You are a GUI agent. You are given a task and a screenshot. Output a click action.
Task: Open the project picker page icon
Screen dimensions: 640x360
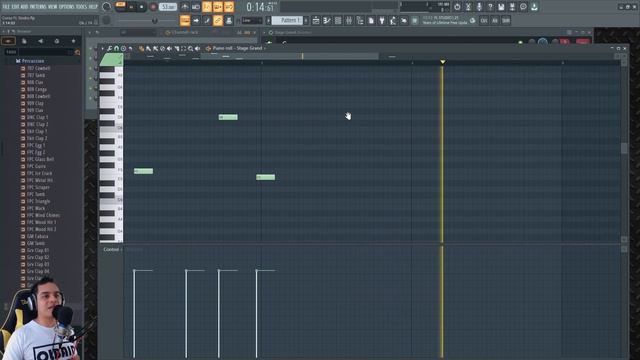pyautogui.click(x=371, y=20)
